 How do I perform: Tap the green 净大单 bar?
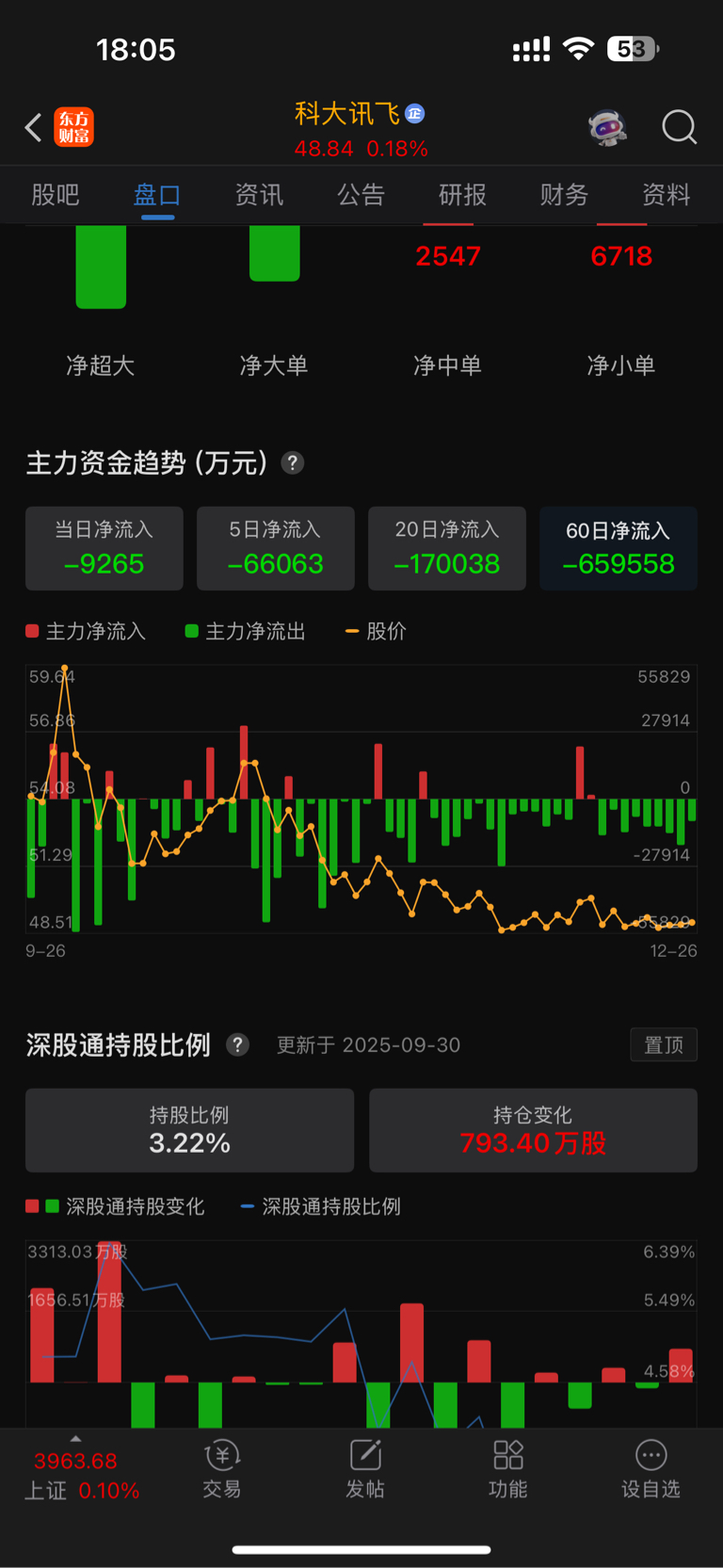coord(275,253)
